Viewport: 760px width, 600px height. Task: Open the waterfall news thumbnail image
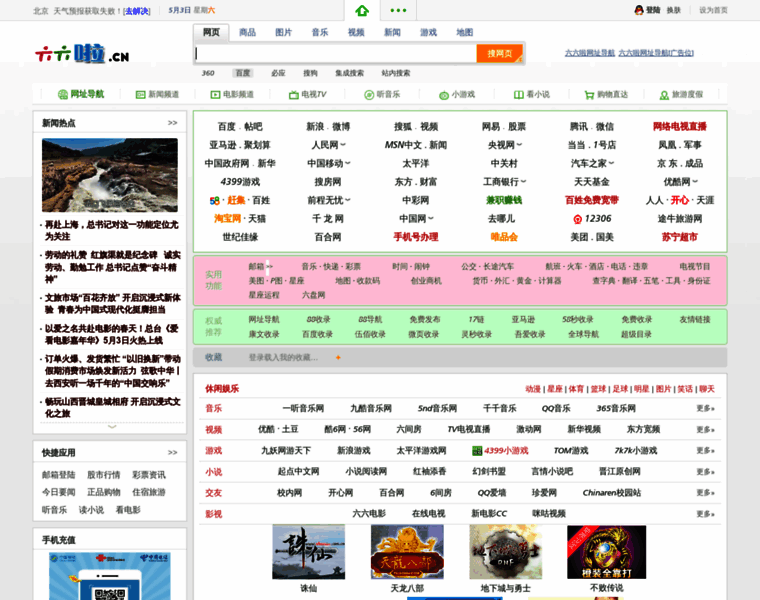[110, 175]
